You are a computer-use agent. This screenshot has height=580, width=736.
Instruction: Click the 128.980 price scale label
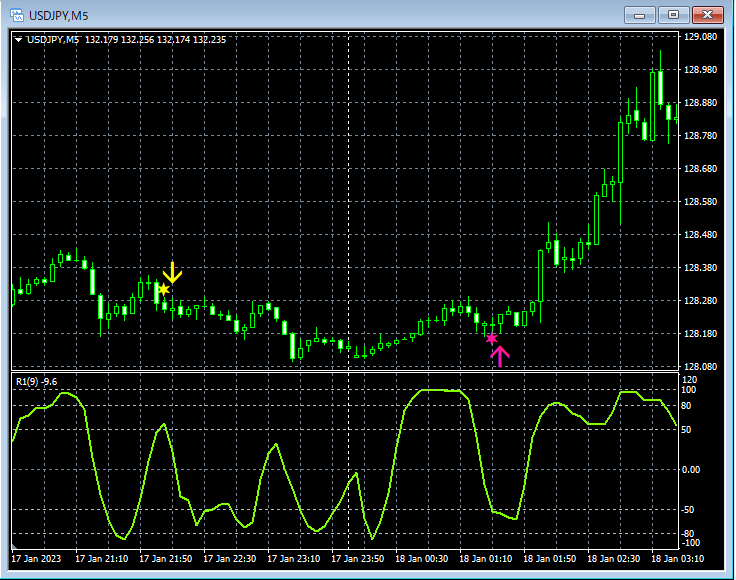(x=700, y=69)
